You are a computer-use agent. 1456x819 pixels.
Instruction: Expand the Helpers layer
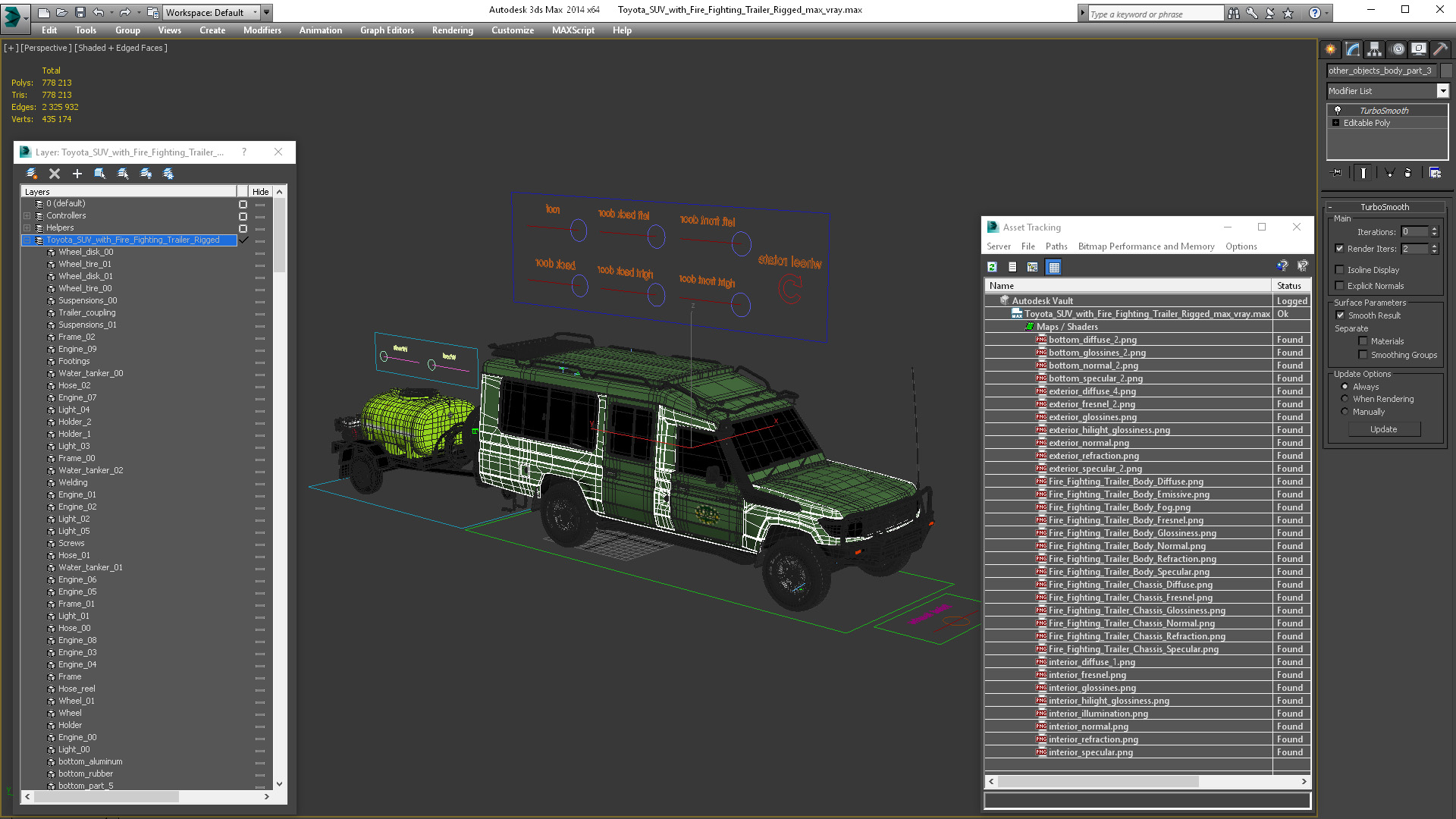pos(27,228)
